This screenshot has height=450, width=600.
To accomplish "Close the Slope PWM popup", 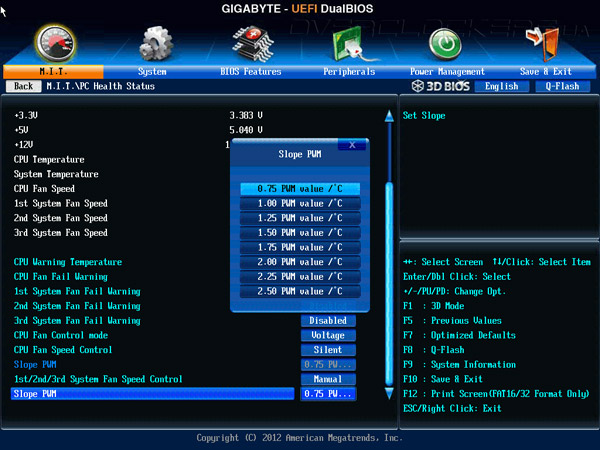I will [352, 145].
